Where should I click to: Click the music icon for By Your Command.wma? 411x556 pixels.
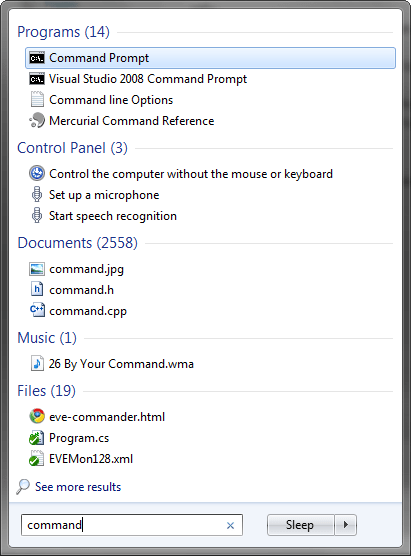[x=37, y=363]
